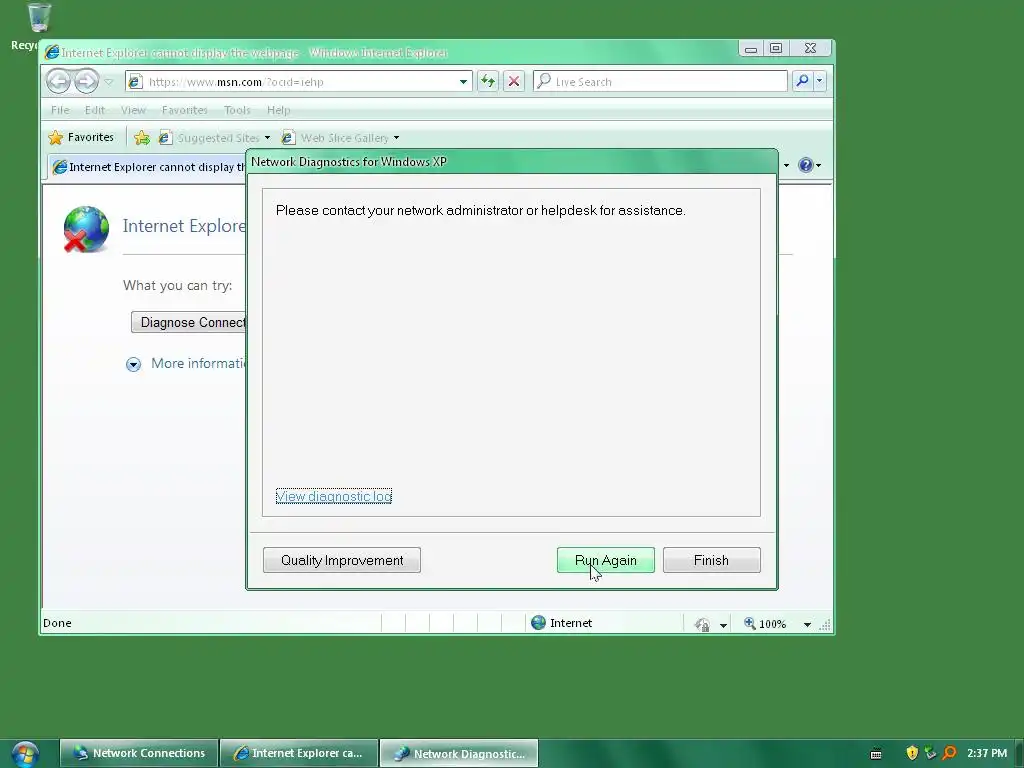Open the File menu
The height and width of the screenshot is (768, 1024).
(x=60, y=110)
